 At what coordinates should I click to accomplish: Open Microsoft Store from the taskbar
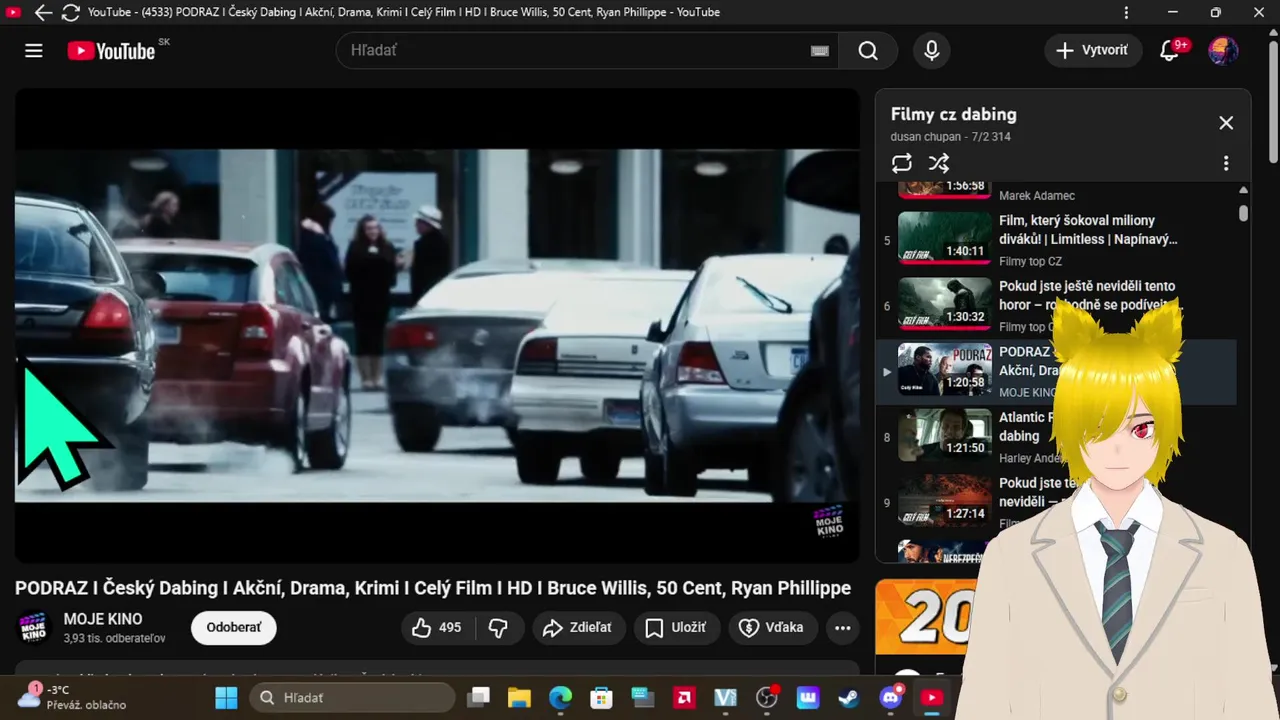click(x=601, y=697)
